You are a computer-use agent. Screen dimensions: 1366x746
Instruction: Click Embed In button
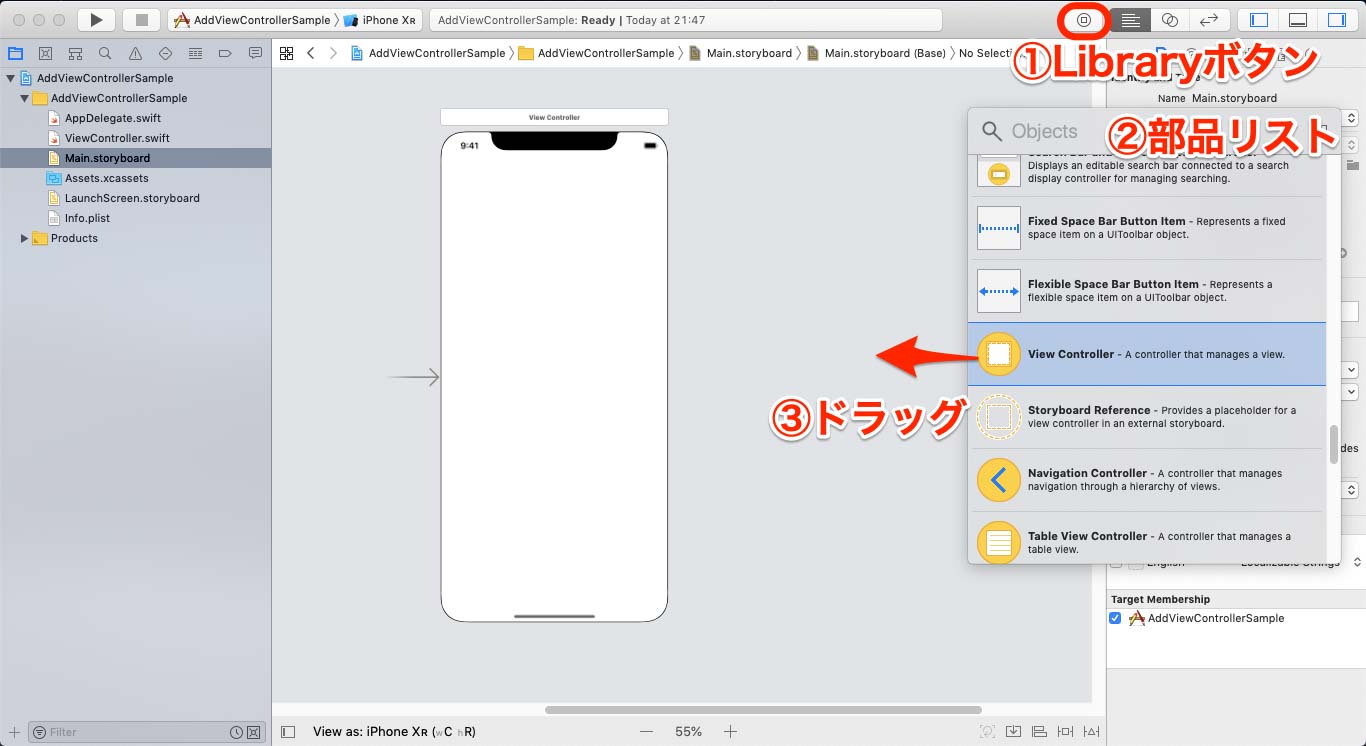1014,732
